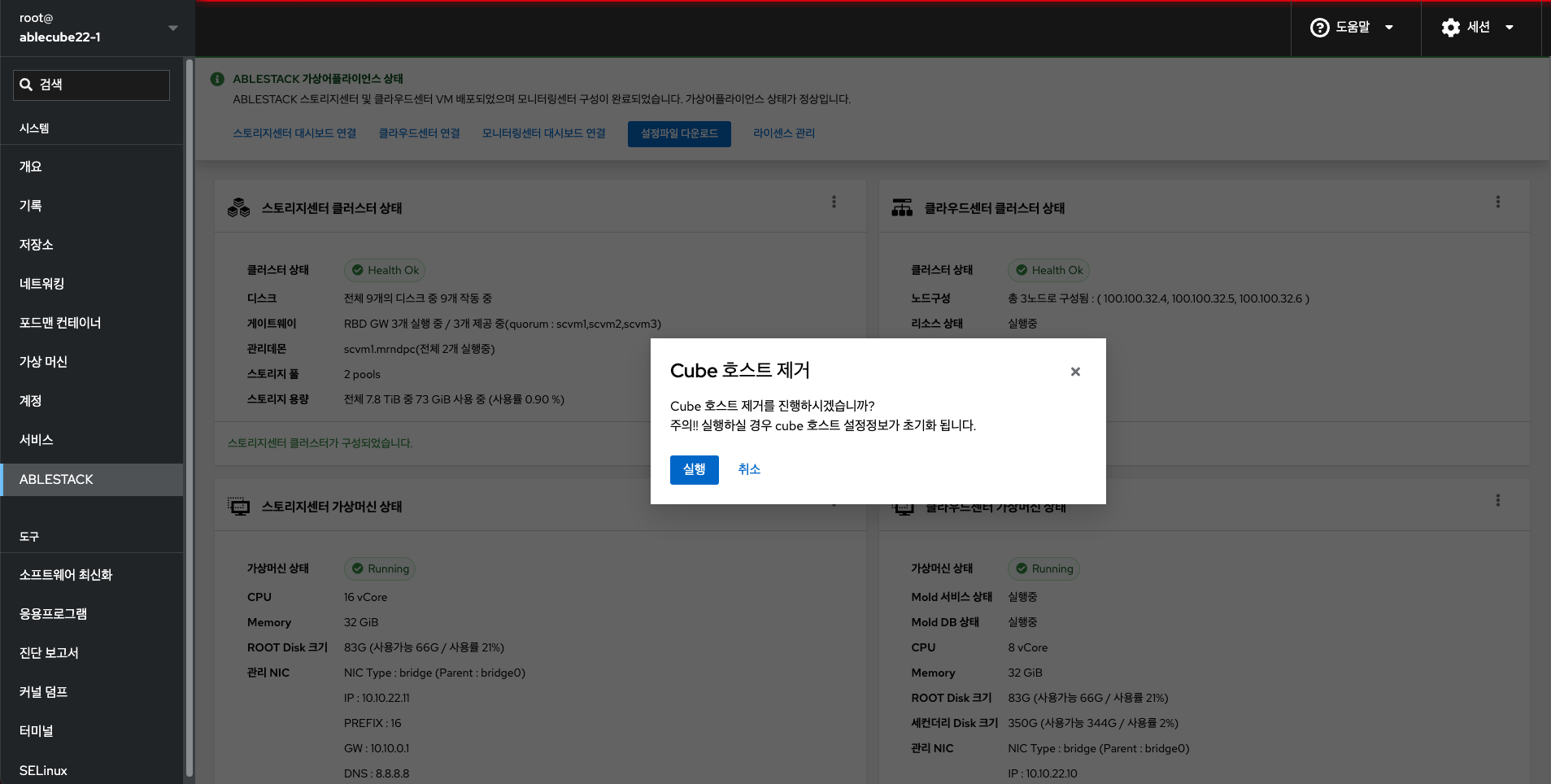Click the storage center cluster status icon
Viewport: 1551px width, 784px height.
238,208
